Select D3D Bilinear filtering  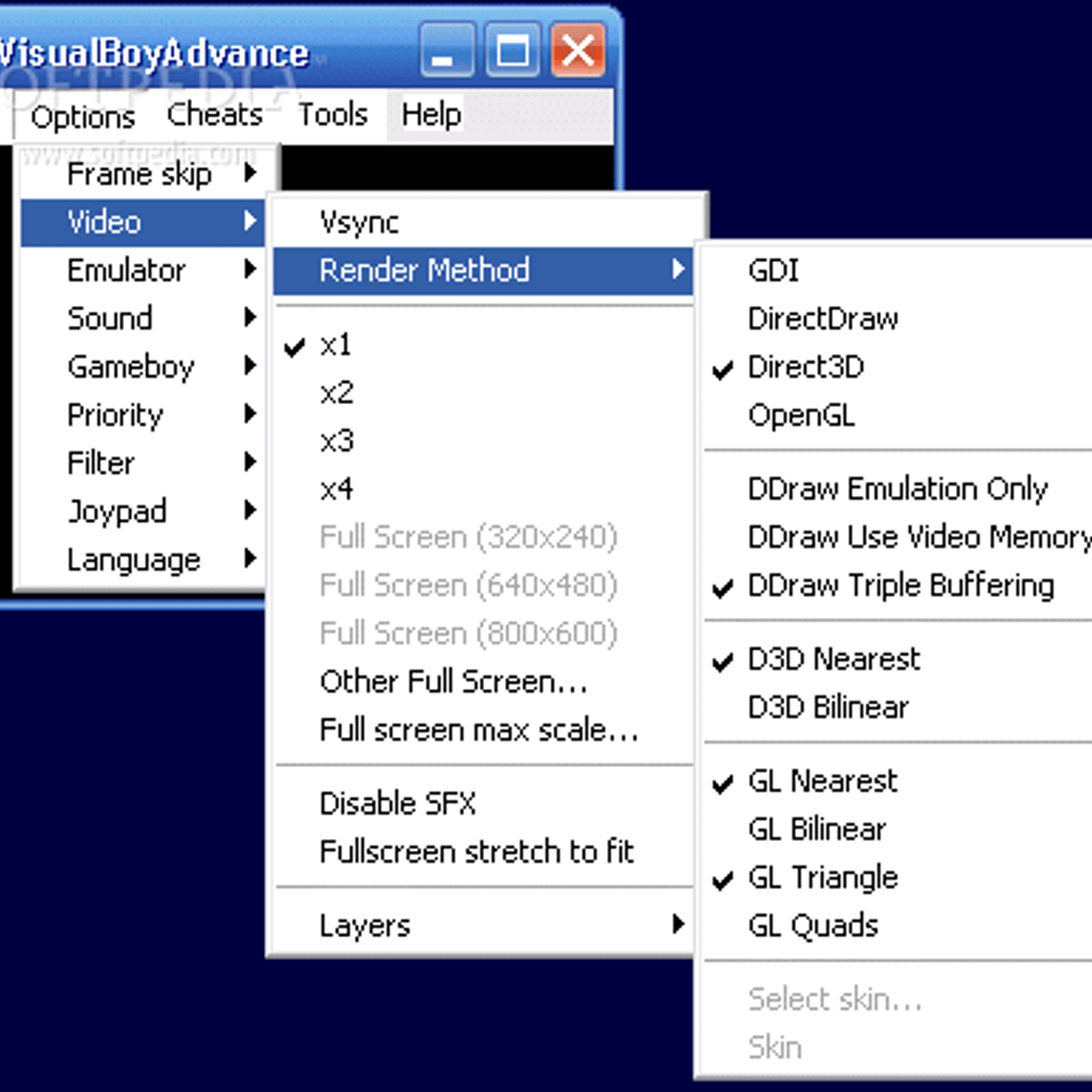click(x=897, y=707)
